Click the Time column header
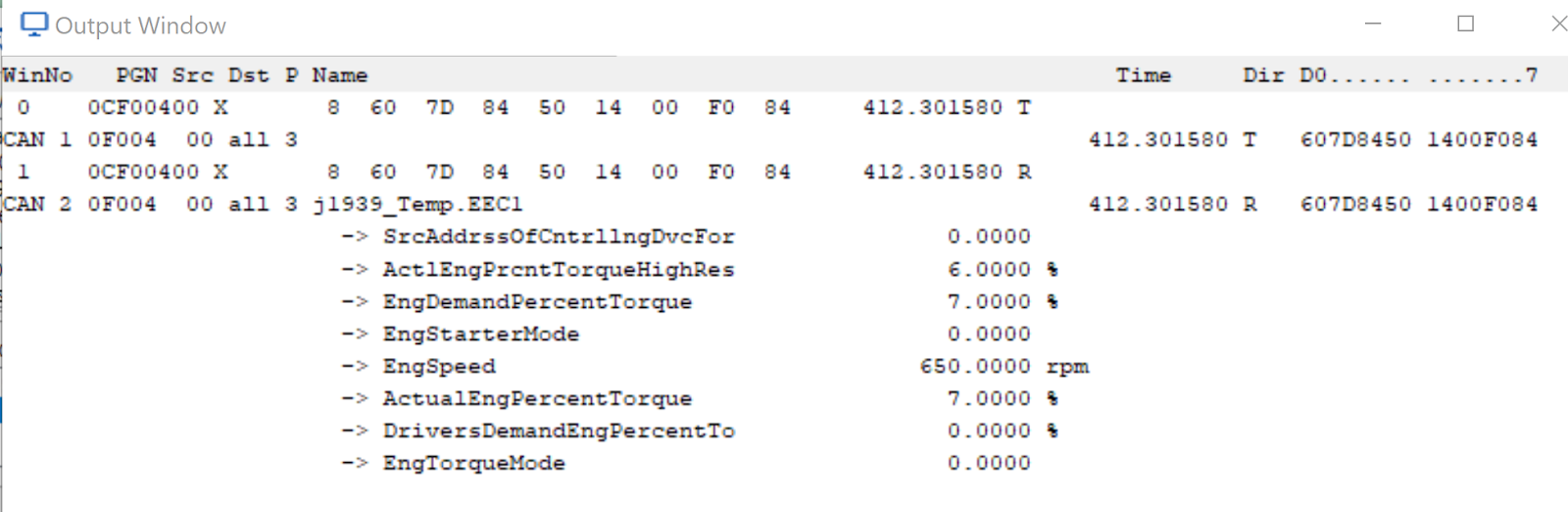1568x512 pixels. [x=1143, y=76]
